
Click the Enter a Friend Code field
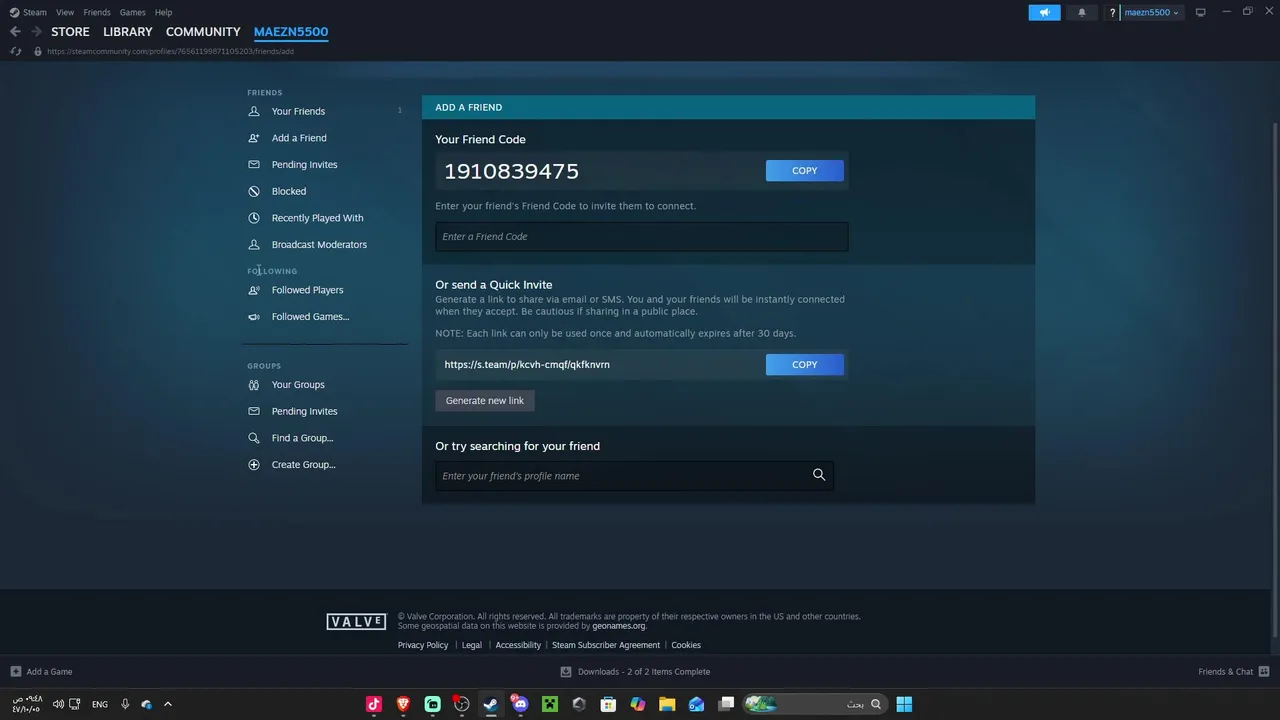pos(642,237)
